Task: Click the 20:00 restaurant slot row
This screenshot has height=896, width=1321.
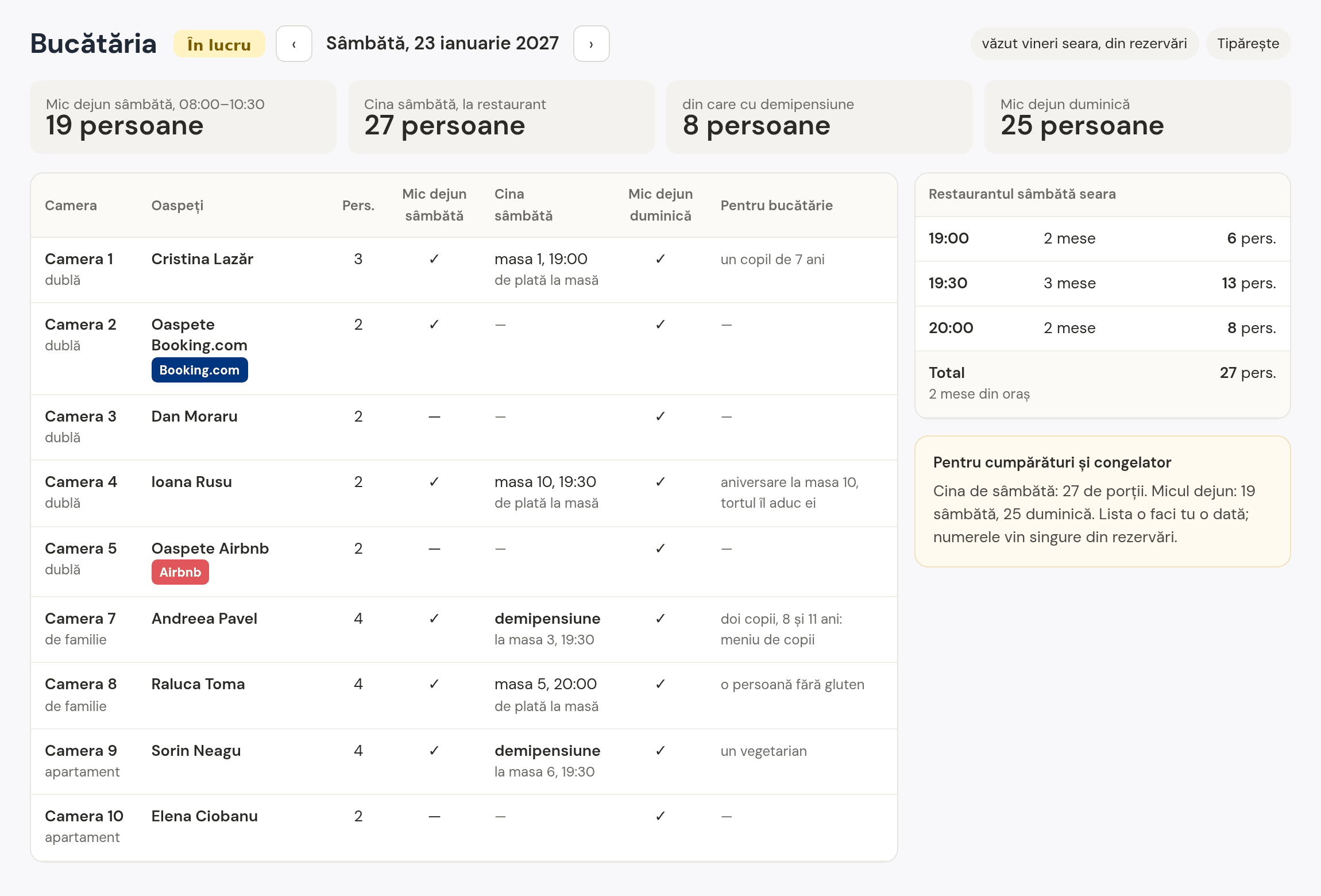Action: 1103,328
